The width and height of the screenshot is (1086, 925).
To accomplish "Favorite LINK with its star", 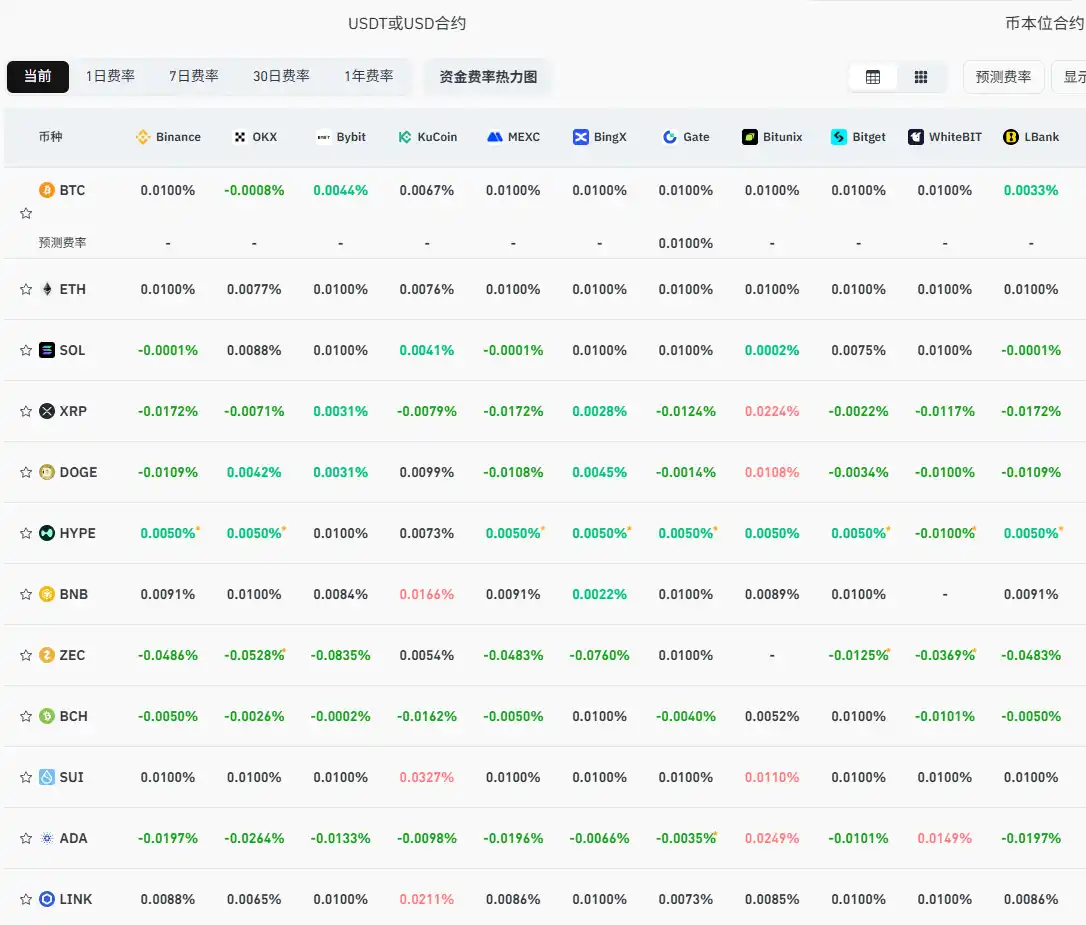I will pyautogui.click(x=26, y=899).
